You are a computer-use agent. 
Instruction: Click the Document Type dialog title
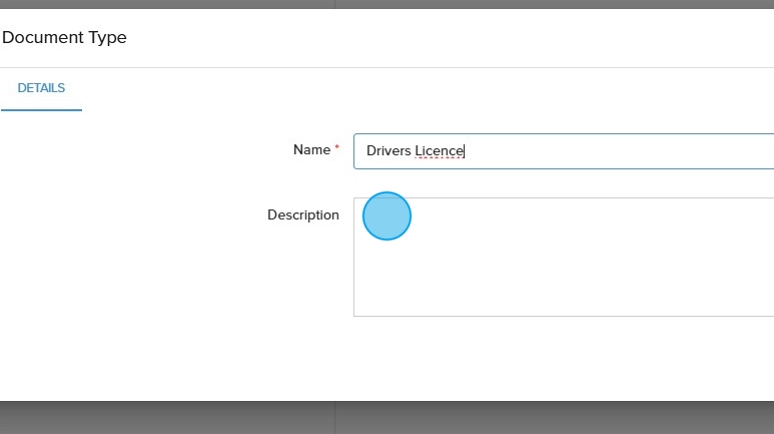(64, 38)
